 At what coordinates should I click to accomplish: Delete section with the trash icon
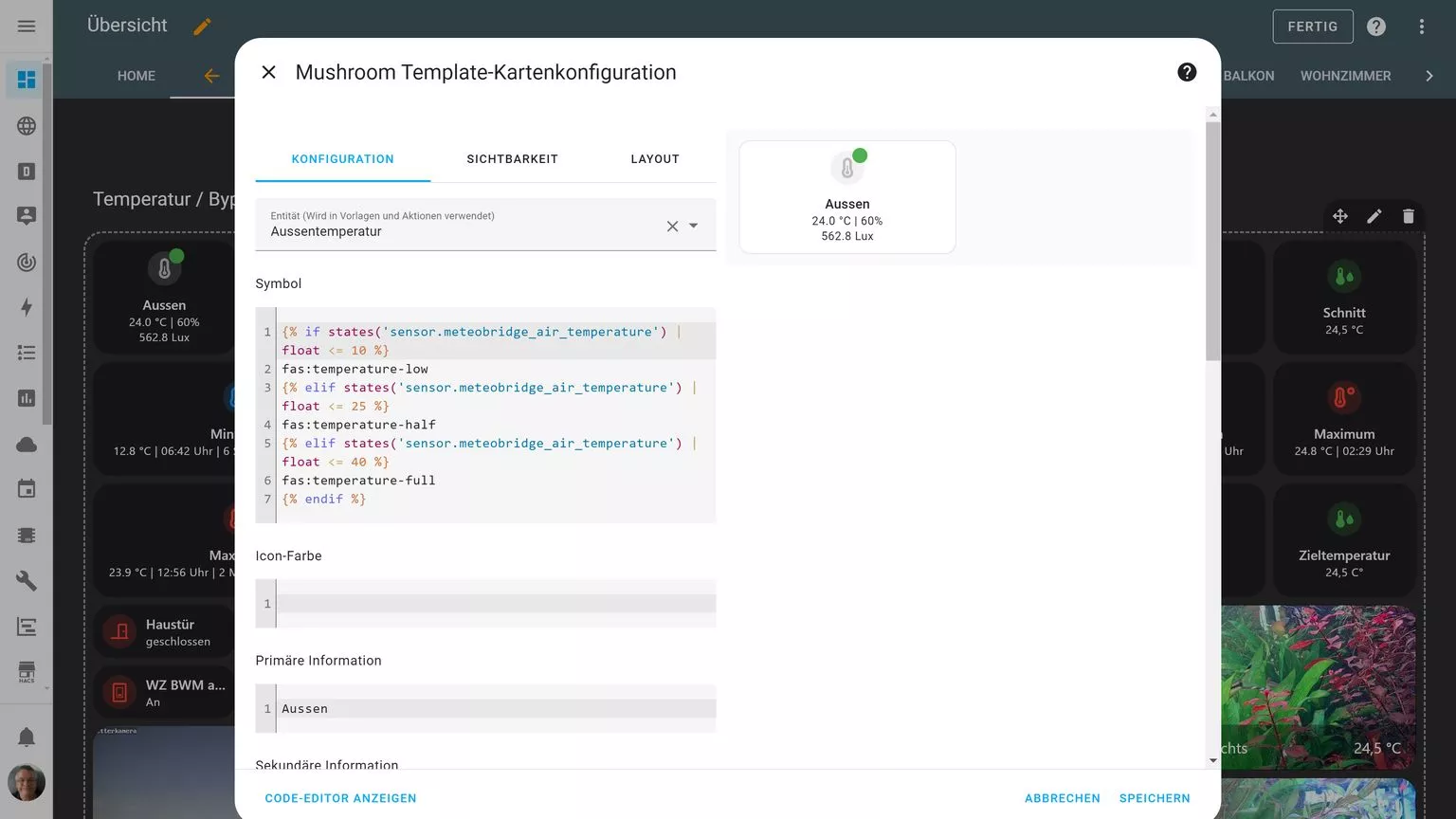[x=1409, y=216]
